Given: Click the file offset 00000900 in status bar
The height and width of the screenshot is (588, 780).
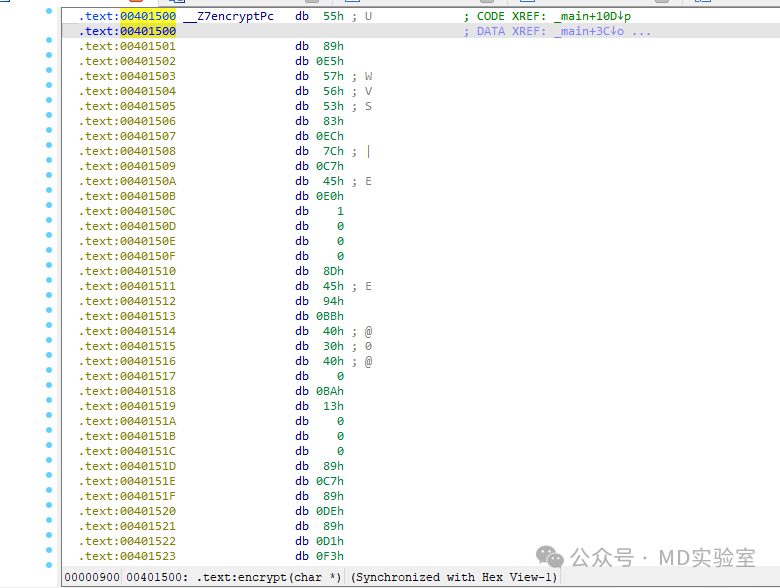Looking at the screenshot, I should point(92,578).
